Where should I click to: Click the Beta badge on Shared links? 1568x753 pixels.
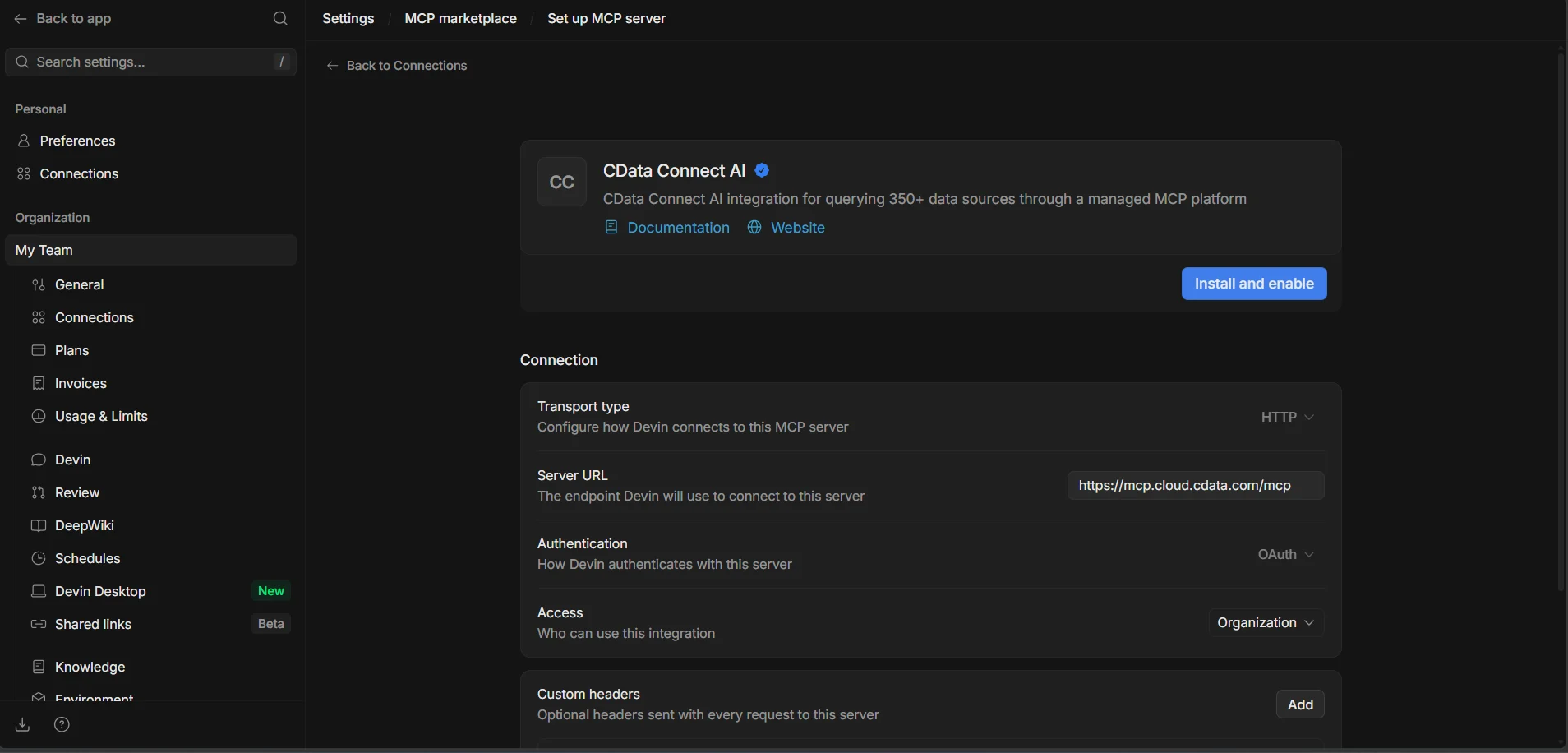[x=270, y=624]
